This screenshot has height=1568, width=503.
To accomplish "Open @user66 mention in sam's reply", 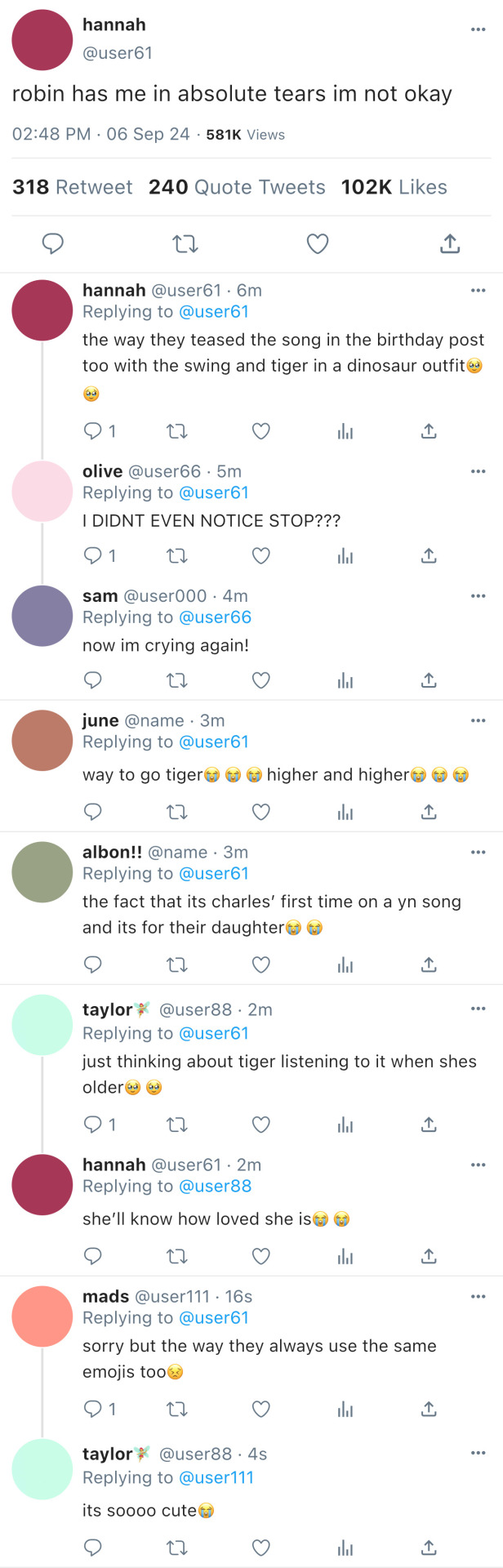I will [215, 617].
